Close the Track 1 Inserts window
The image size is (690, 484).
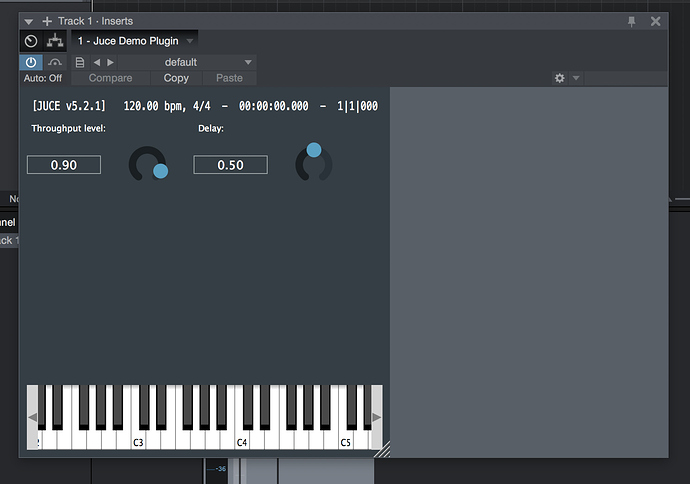point(655,21)
